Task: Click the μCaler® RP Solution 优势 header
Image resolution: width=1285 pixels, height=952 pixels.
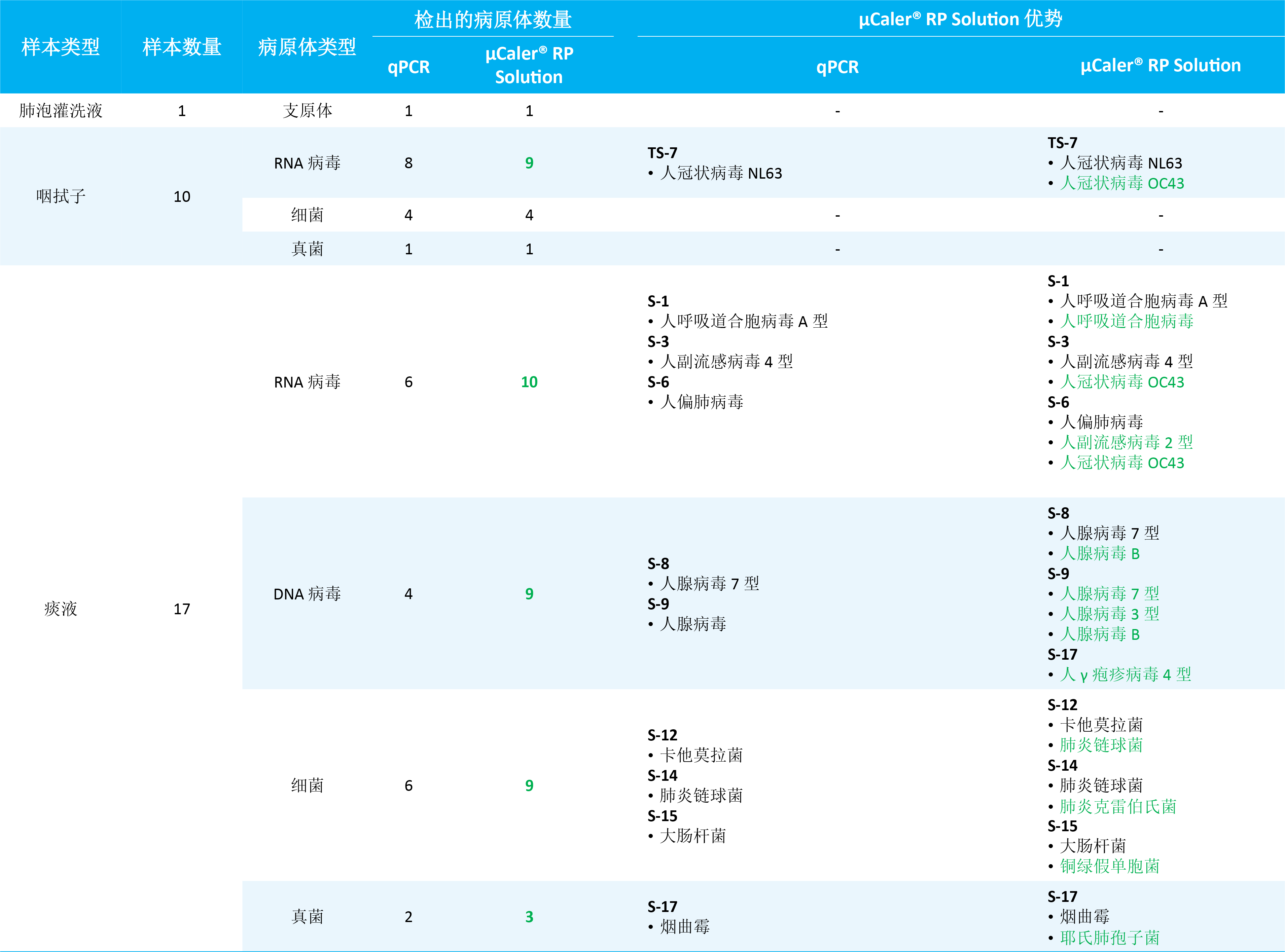Action: pyautogui.click(x=960, y=19)
